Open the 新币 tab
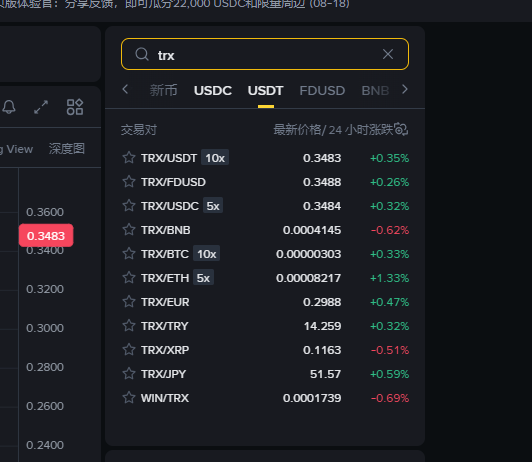The image size is (532, 462). [164, 91]
